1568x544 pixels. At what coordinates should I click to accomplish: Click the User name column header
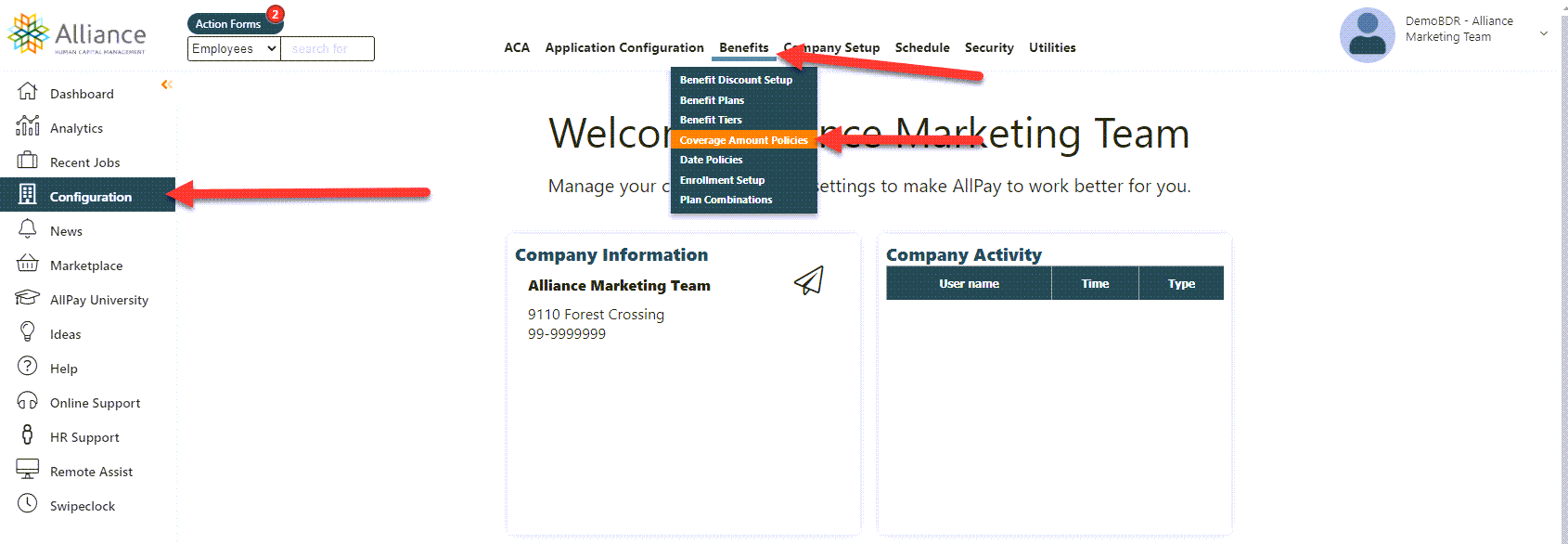point(969,283)
